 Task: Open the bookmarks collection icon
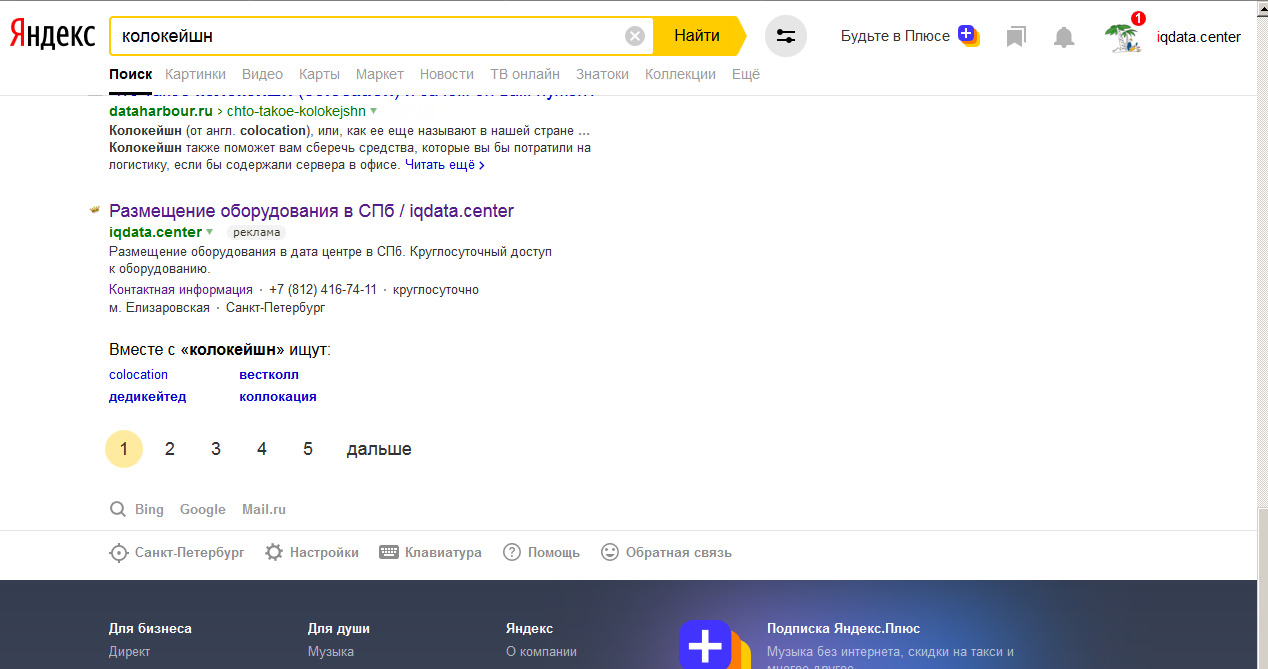point(1016,37)
